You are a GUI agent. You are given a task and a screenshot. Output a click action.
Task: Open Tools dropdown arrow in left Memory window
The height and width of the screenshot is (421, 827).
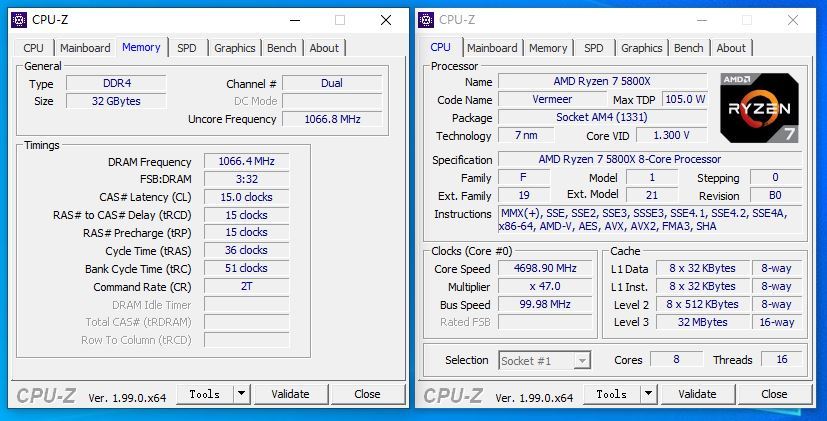coord(241,394)
